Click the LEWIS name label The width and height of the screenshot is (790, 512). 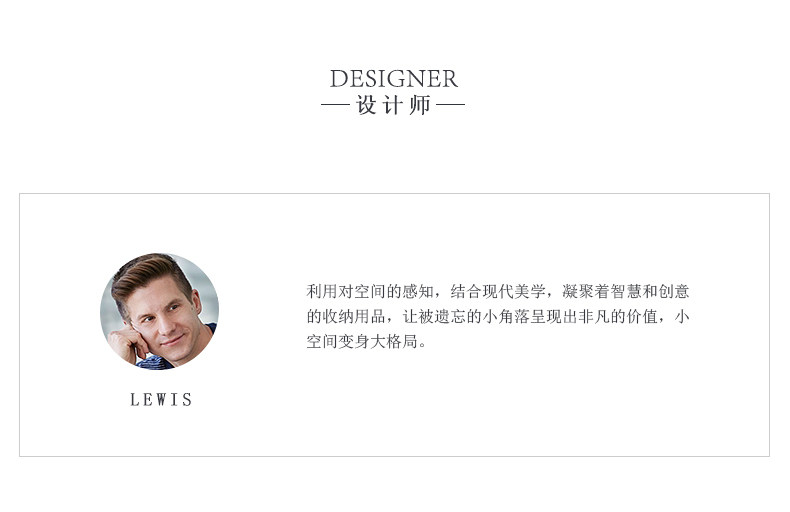coord(161,400)
